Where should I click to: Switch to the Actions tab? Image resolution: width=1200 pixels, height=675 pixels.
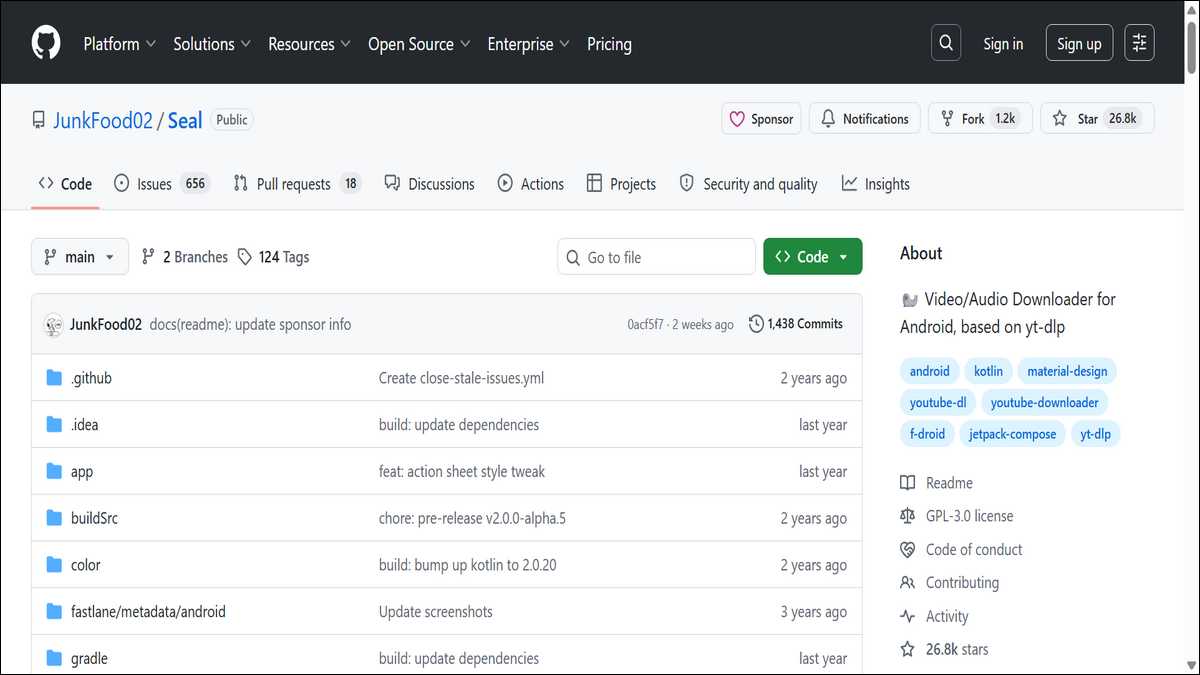click(x=531, y=184)
